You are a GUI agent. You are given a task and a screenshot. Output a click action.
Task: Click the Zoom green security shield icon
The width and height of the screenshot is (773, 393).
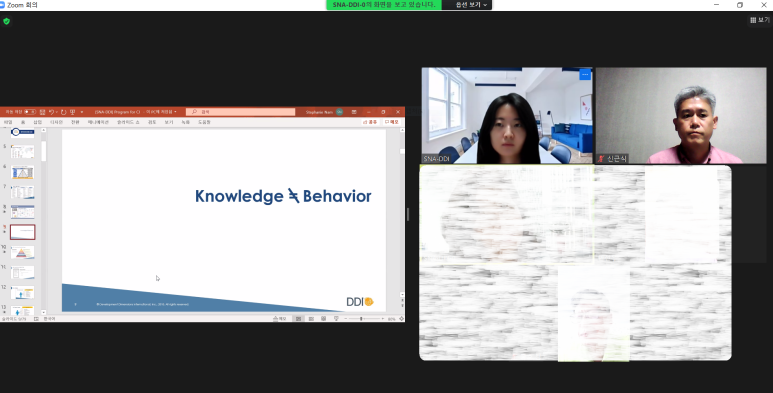(6, 21)
